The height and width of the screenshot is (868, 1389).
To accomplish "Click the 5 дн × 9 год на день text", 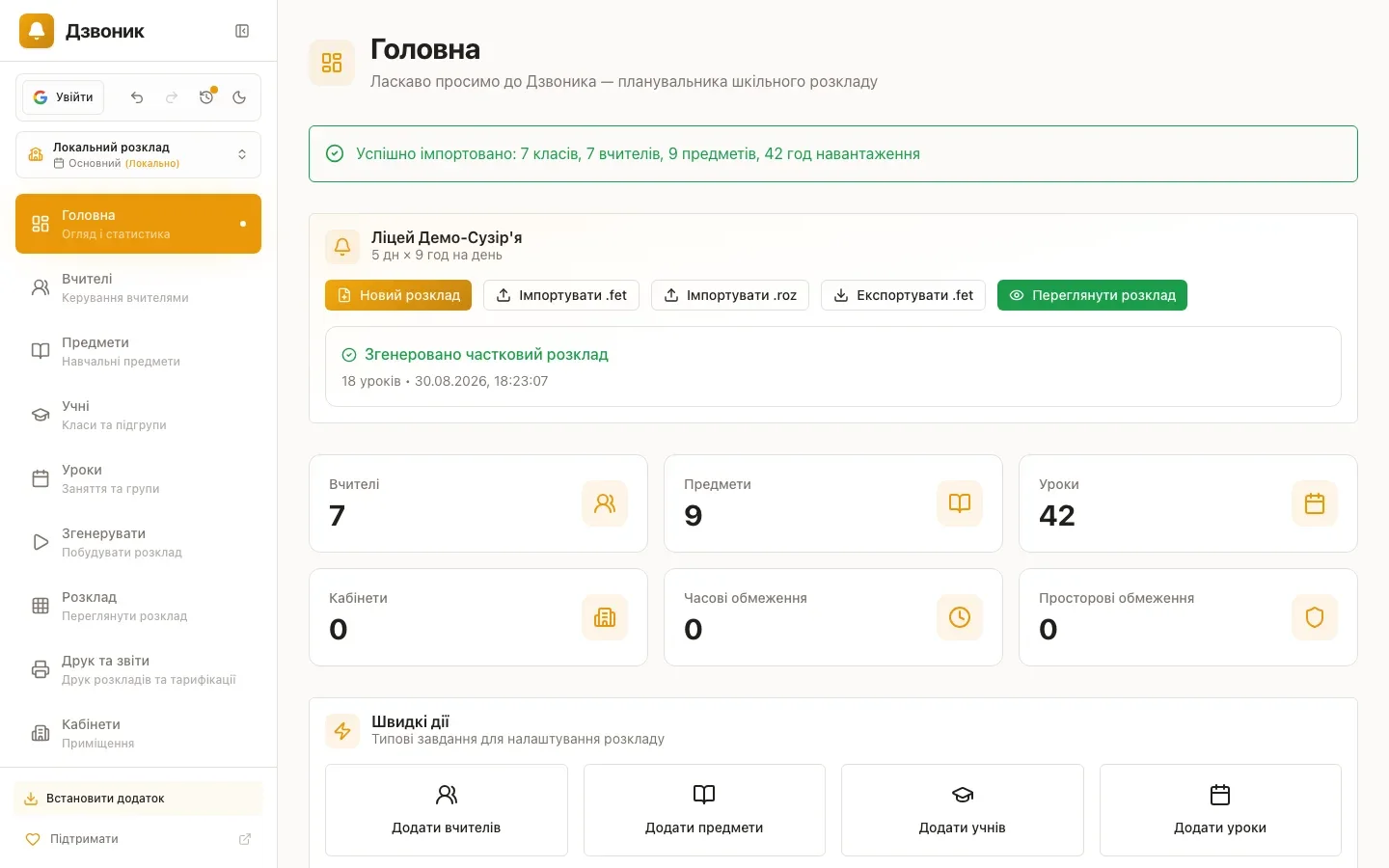I will 437,256.
